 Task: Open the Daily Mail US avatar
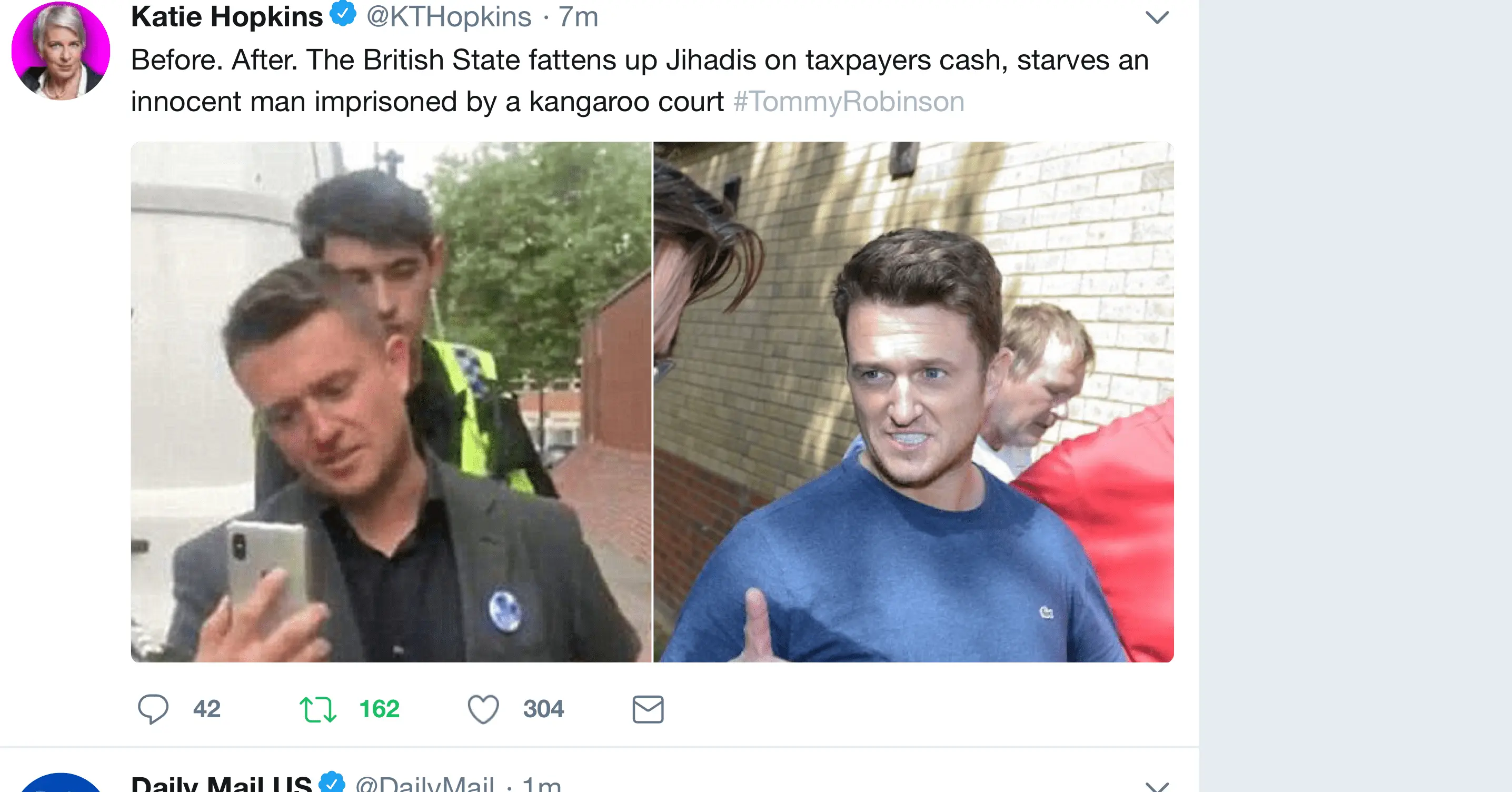61,783
